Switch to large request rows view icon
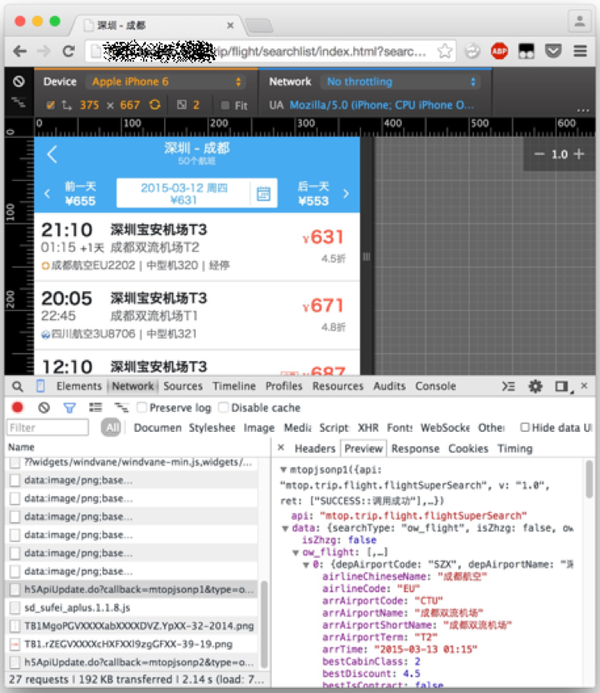The height and width of the screenshot is (693, 600). pos(95,407)
